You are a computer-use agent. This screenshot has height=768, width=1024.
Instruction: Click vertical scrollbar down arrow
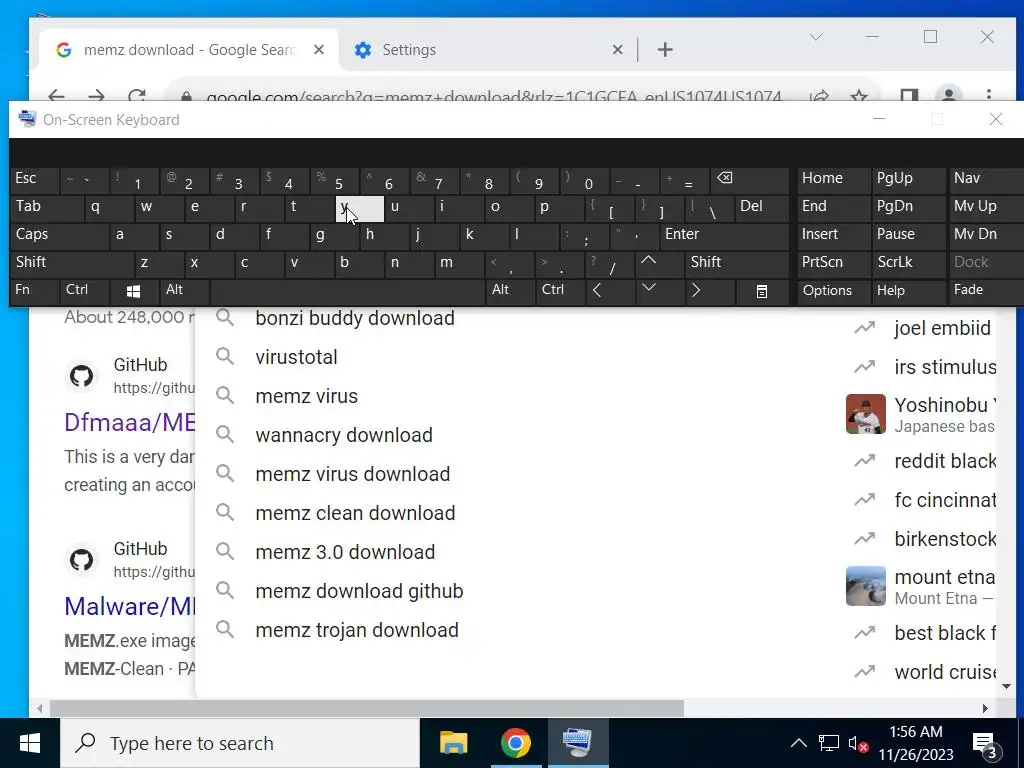pyautogui.click(x=1006, y=686)
